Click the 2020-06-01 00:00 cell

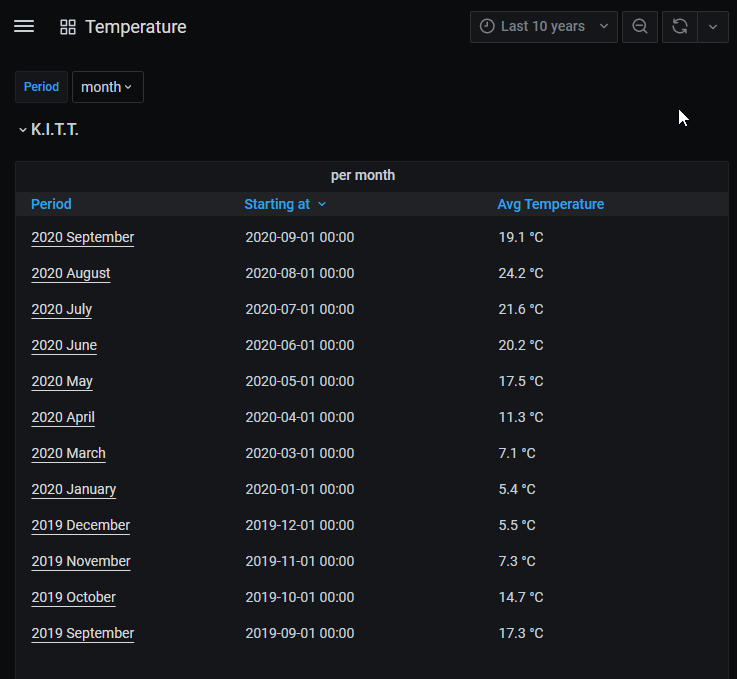click(300, 345)
